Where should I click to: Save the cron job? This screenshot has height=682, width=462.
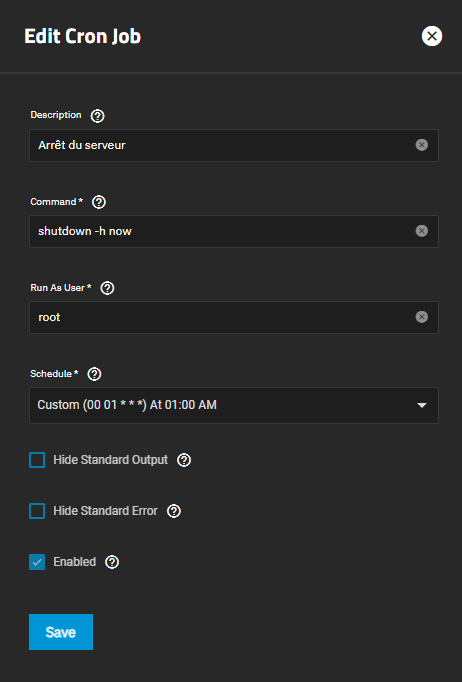click(x=61, y=632)
